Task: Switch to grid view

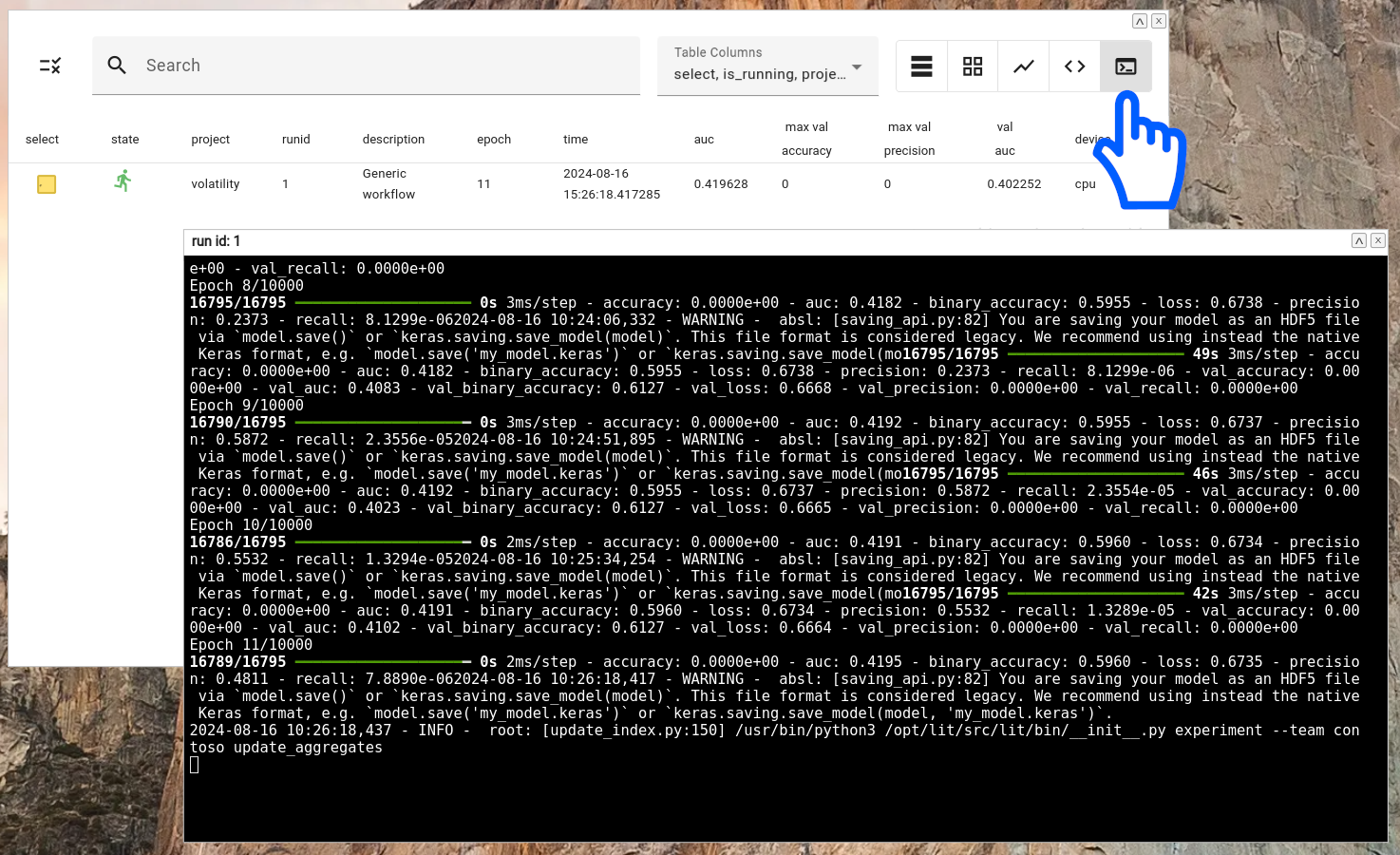Action: click(x=972, y=66)
